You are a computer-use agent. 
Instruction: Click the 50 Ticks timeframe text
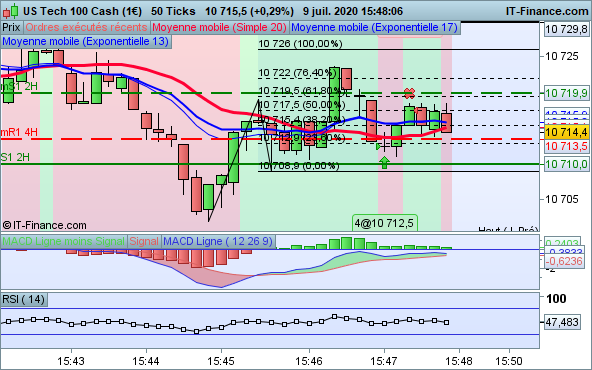[x=173, y=11]
